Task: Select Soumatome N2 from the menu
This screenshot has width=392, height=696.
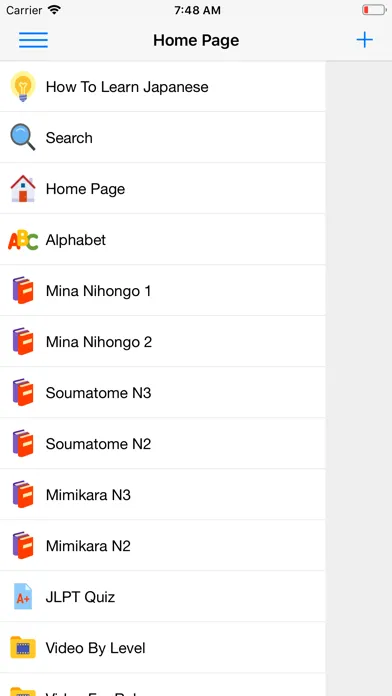Action: (162, 444)
